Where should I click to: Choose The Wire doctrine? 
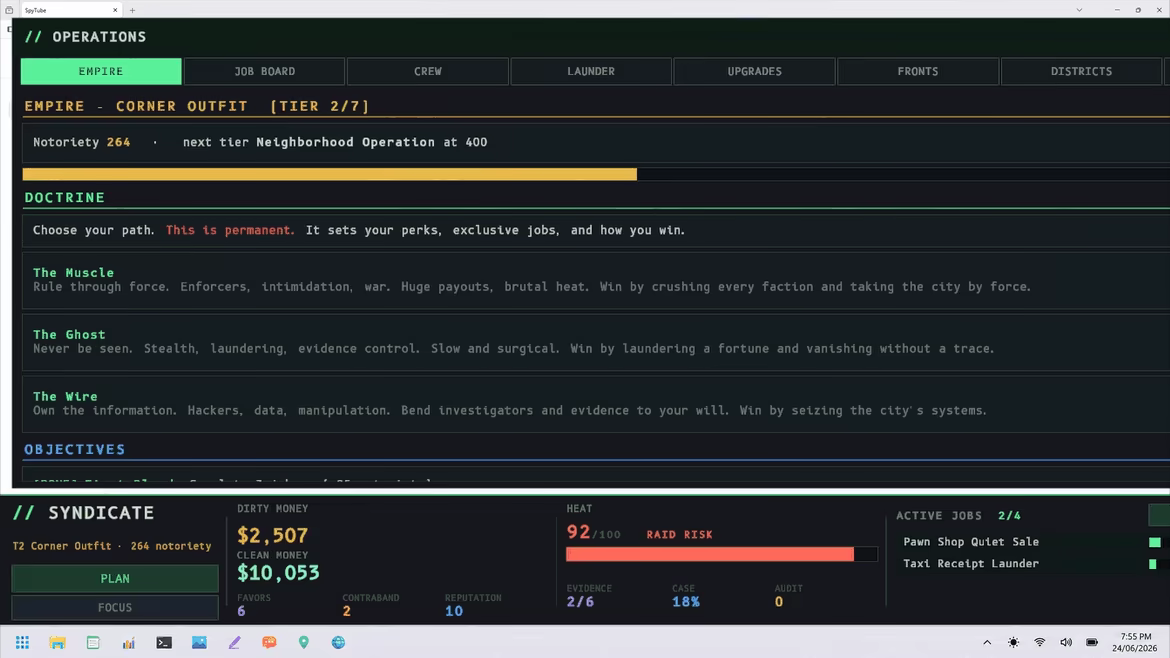(x=596, y=404)
